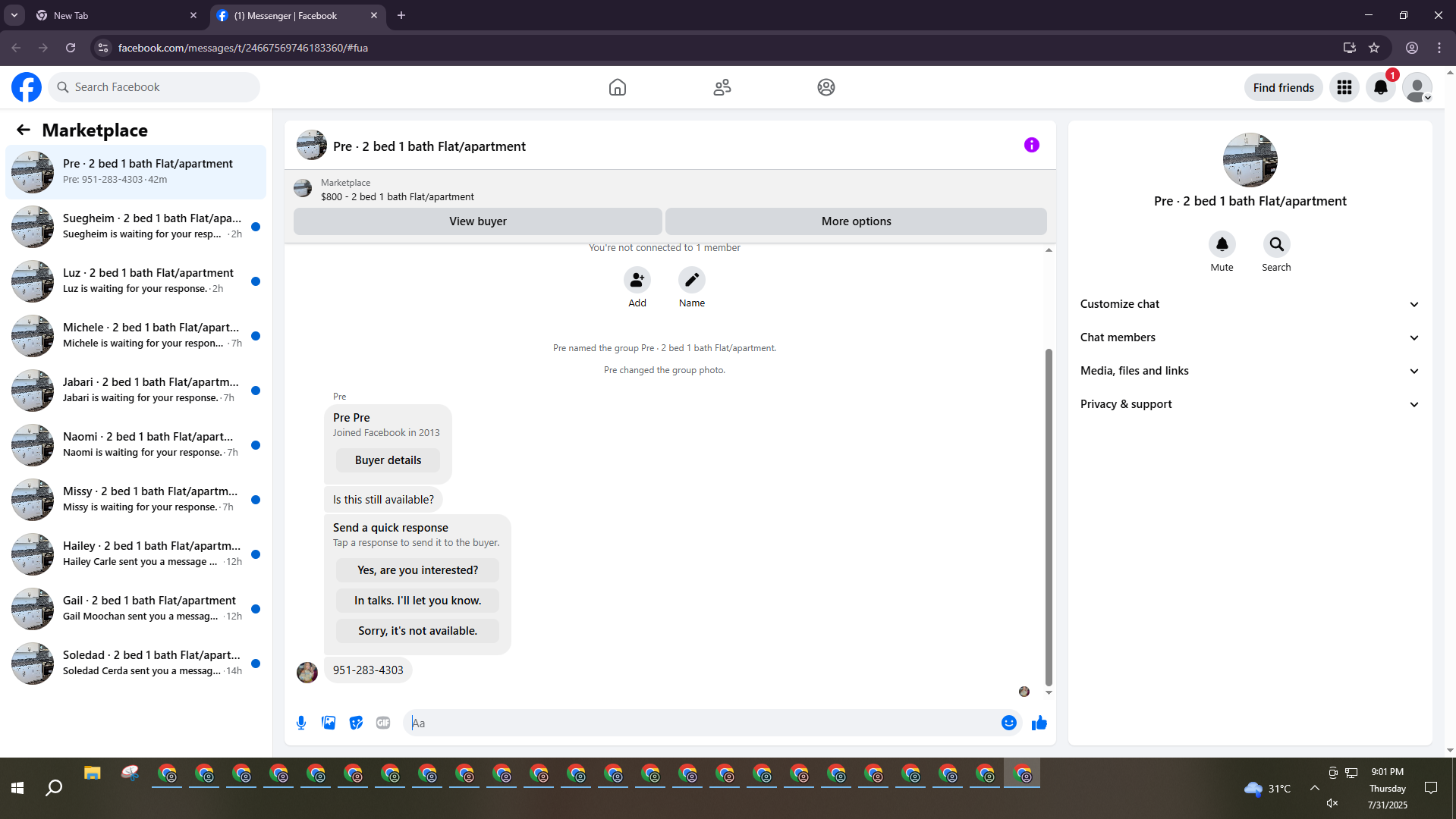Screen dimensions: 1456x819
Task: Search in conversation magnifier icon
Action: tap(1277, 244)
